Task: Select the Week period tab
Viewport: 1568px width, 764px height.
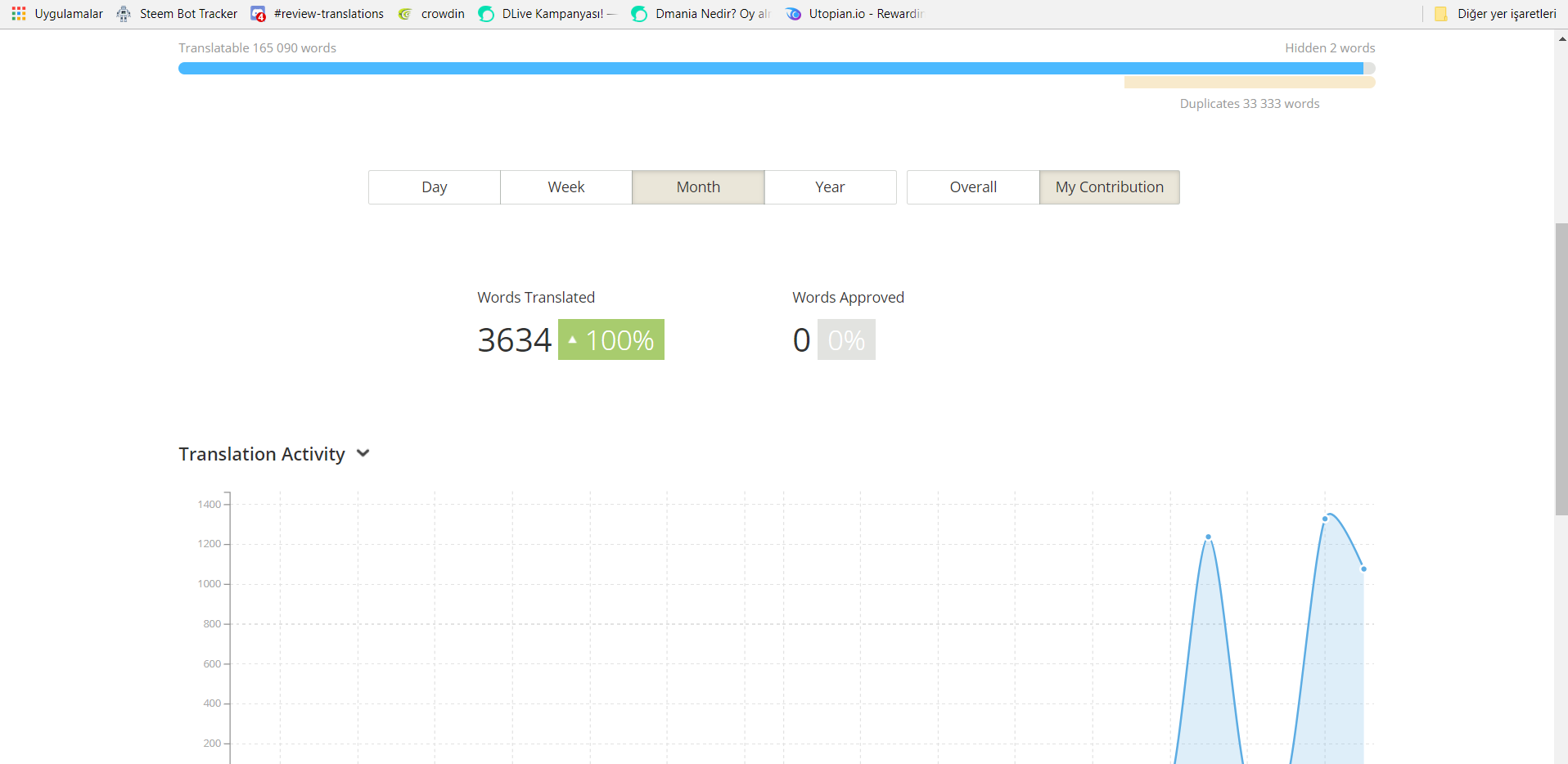Action: coord(566,187)
